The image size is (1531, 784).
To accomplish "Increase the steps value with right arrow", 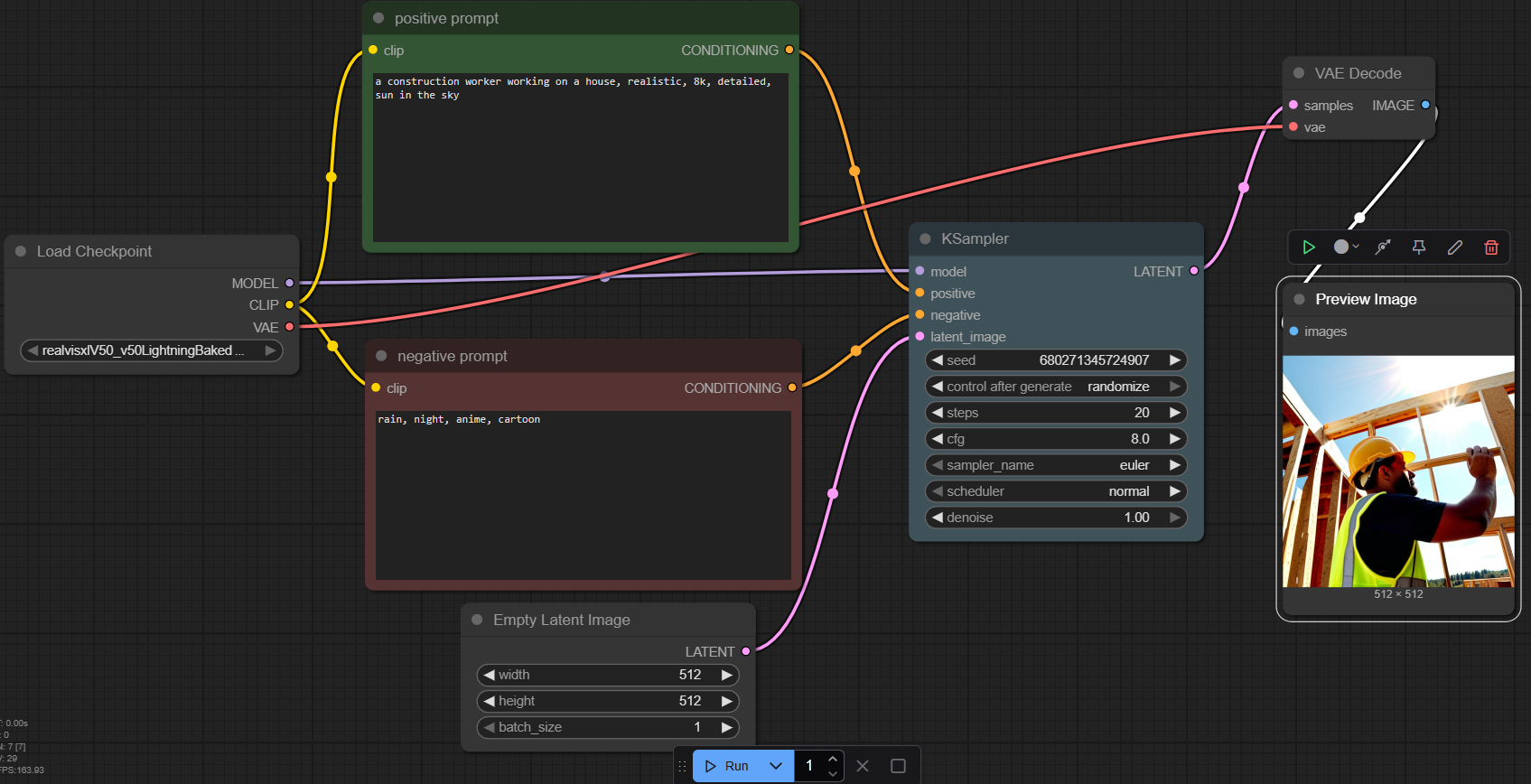I will point(1175,413).
